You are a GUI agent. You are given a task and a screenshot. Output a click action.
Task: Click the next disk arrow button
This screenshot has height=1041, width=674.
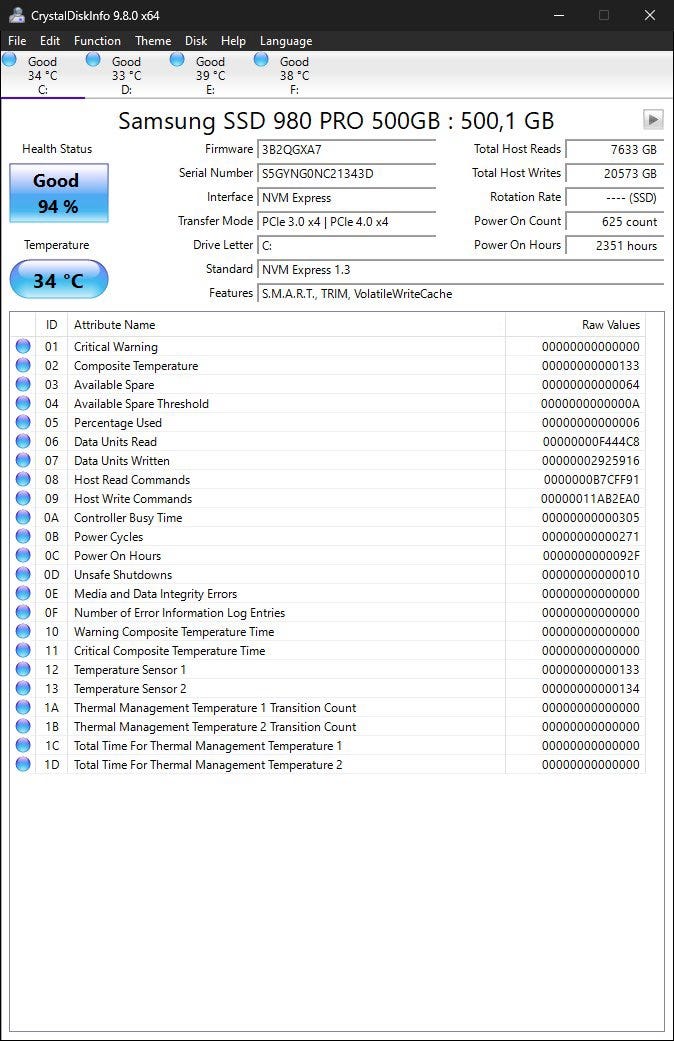653,120
